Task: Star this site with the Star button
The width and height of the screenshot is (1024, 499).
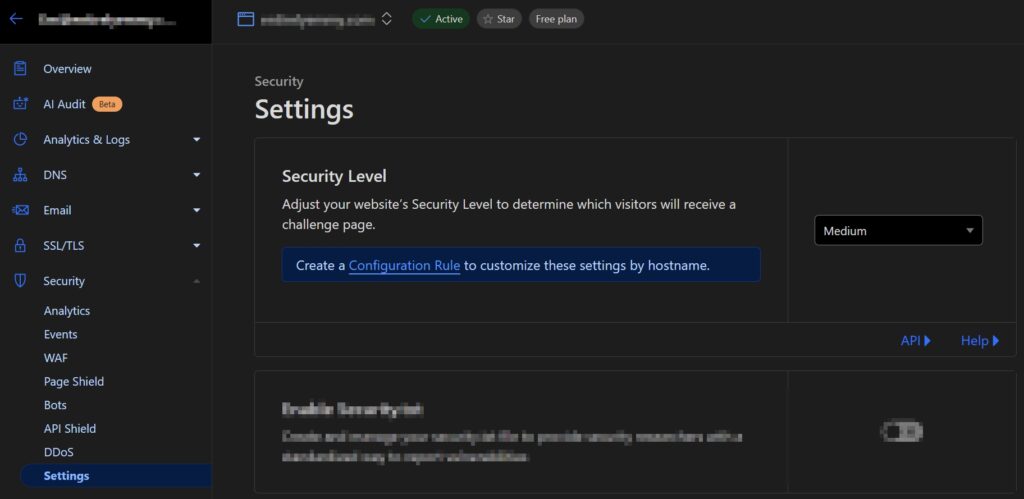Action: coord(498,19)
